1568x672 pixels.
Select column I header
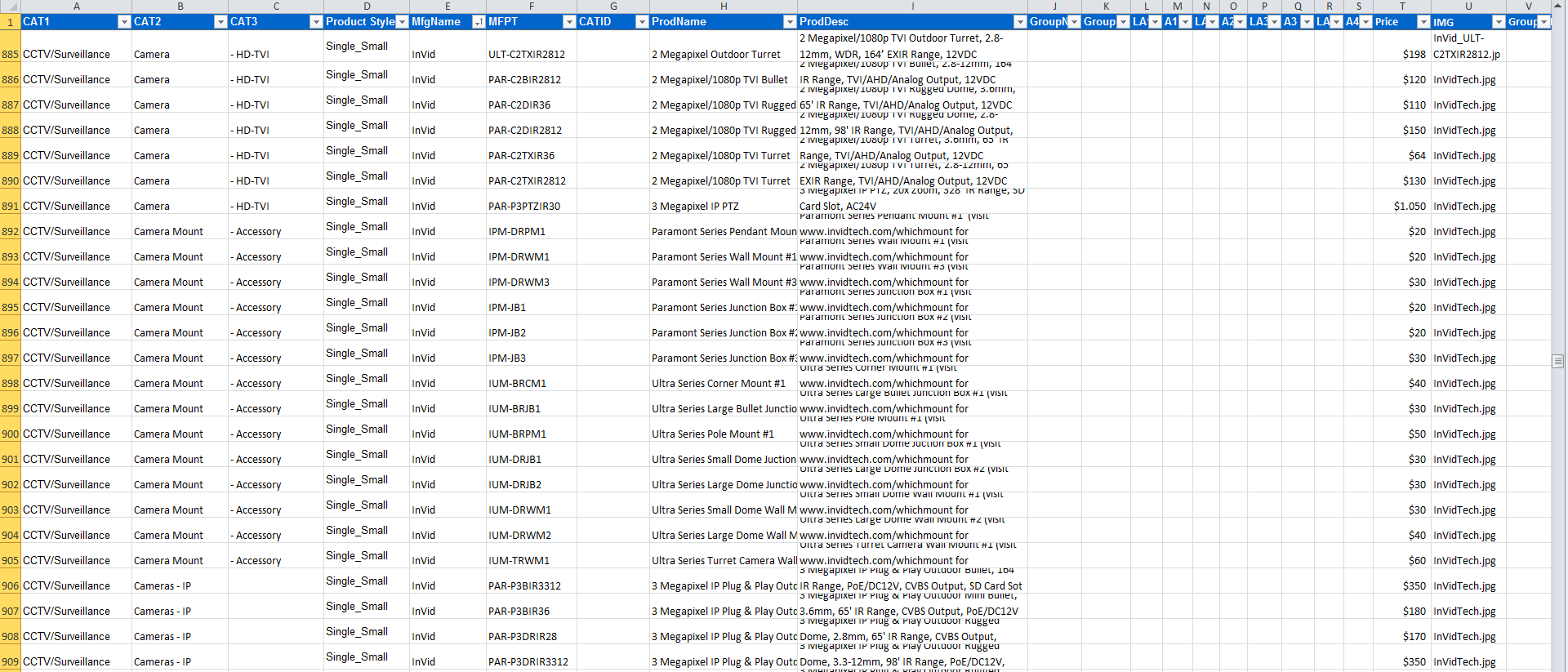912,7
